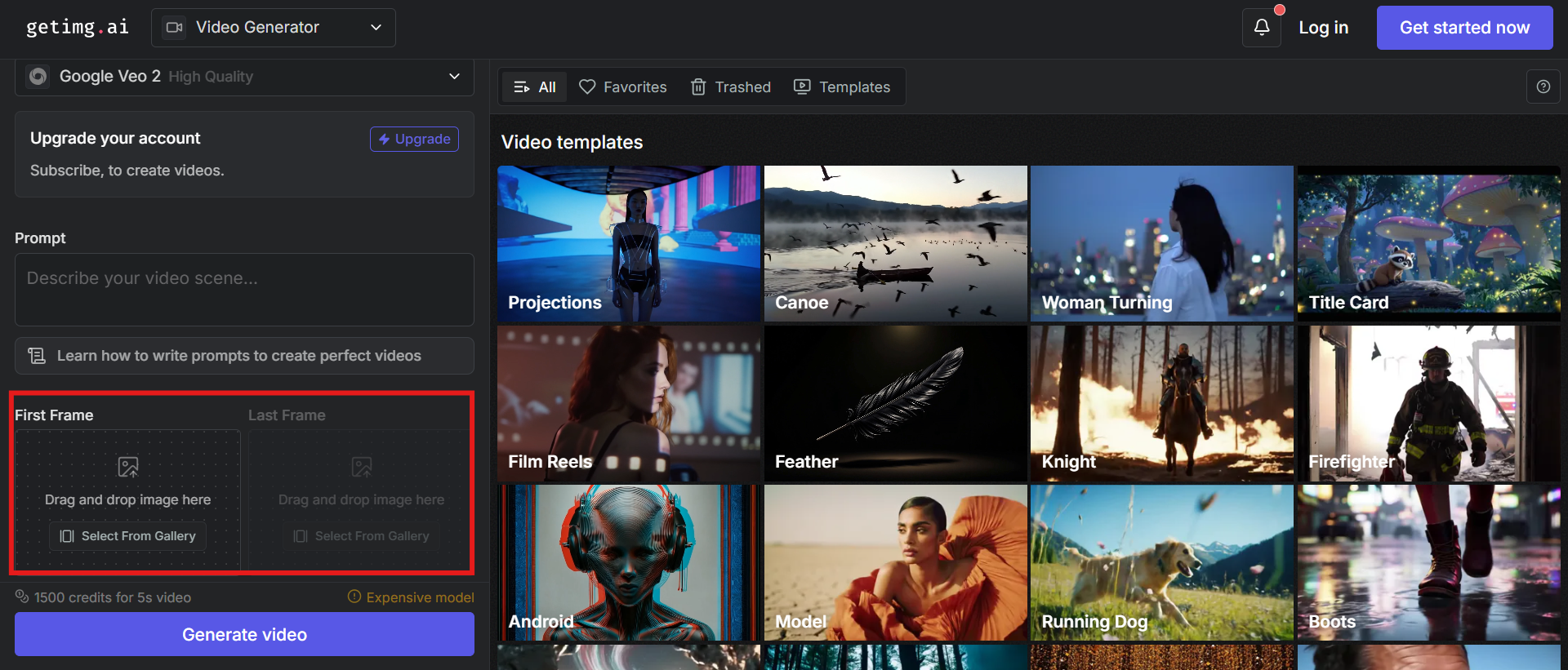The height and width of the screenshot is (670, 1568).
Task: Click the 1500 credits for 5s video text
Action: (113, 597)
